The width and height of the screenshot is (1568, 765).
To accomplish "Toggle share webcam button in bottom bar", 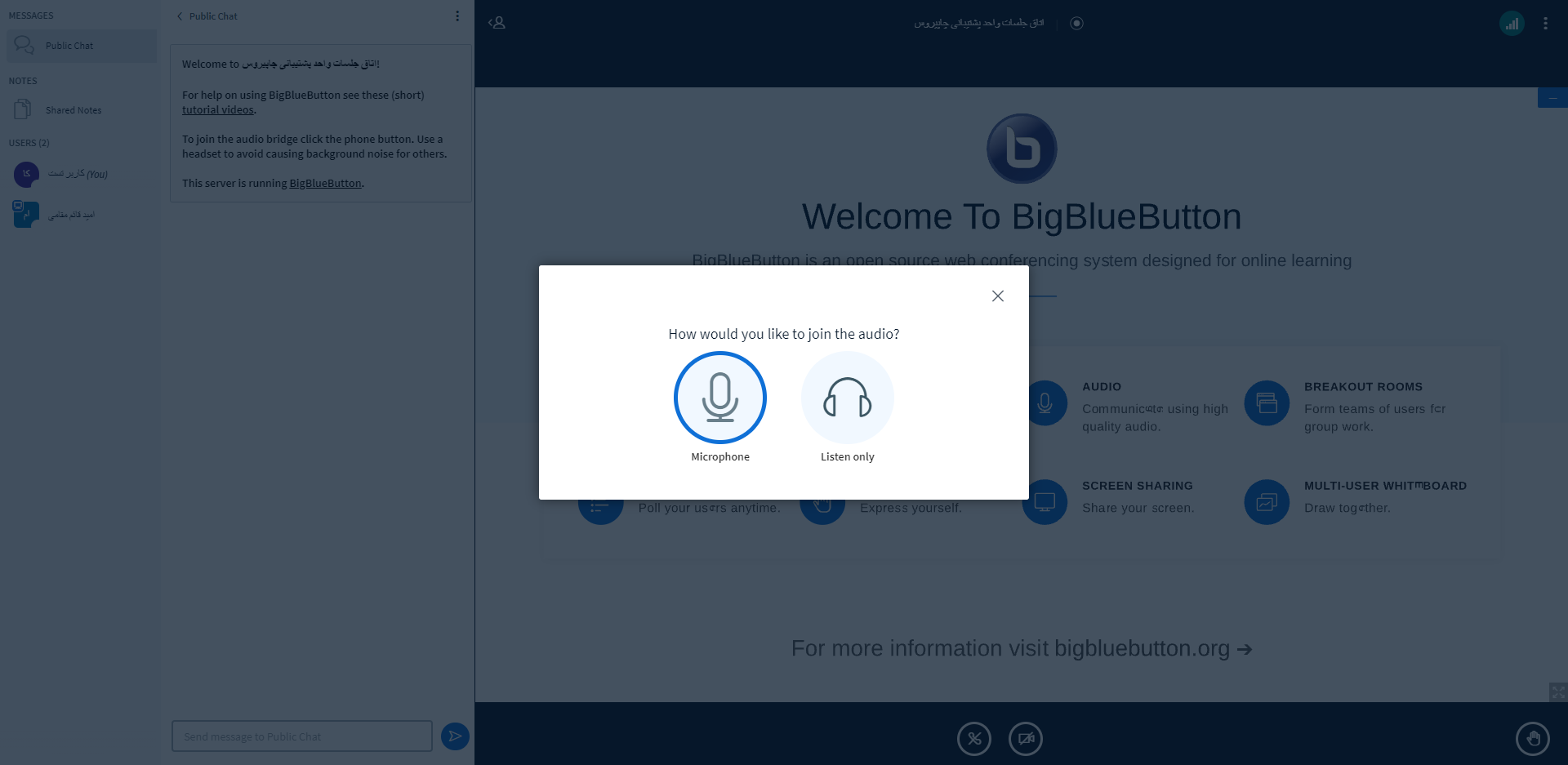I will [1026, 739].
